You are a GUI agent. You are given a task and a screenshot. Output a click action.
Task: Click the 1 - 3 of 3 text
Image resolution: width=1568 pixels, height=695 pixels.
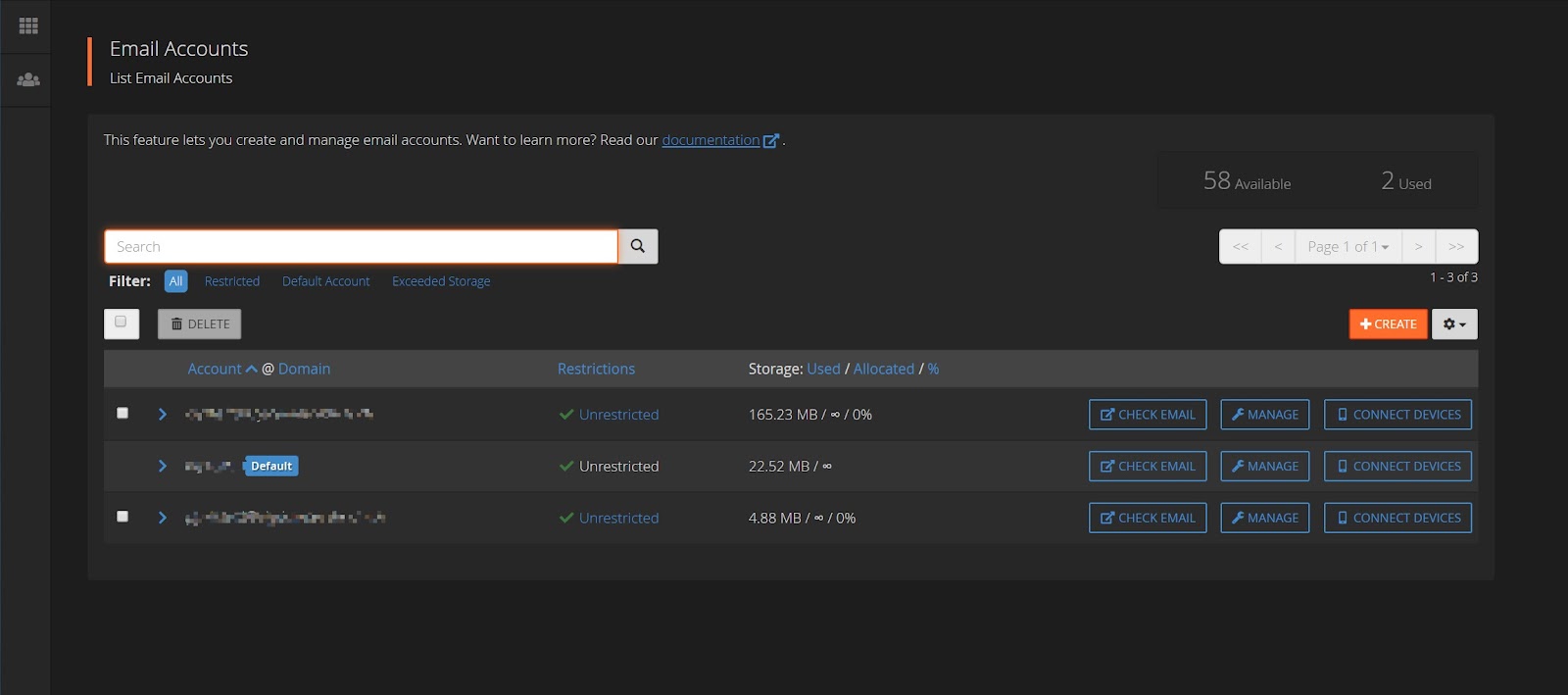click(1453, 277)
